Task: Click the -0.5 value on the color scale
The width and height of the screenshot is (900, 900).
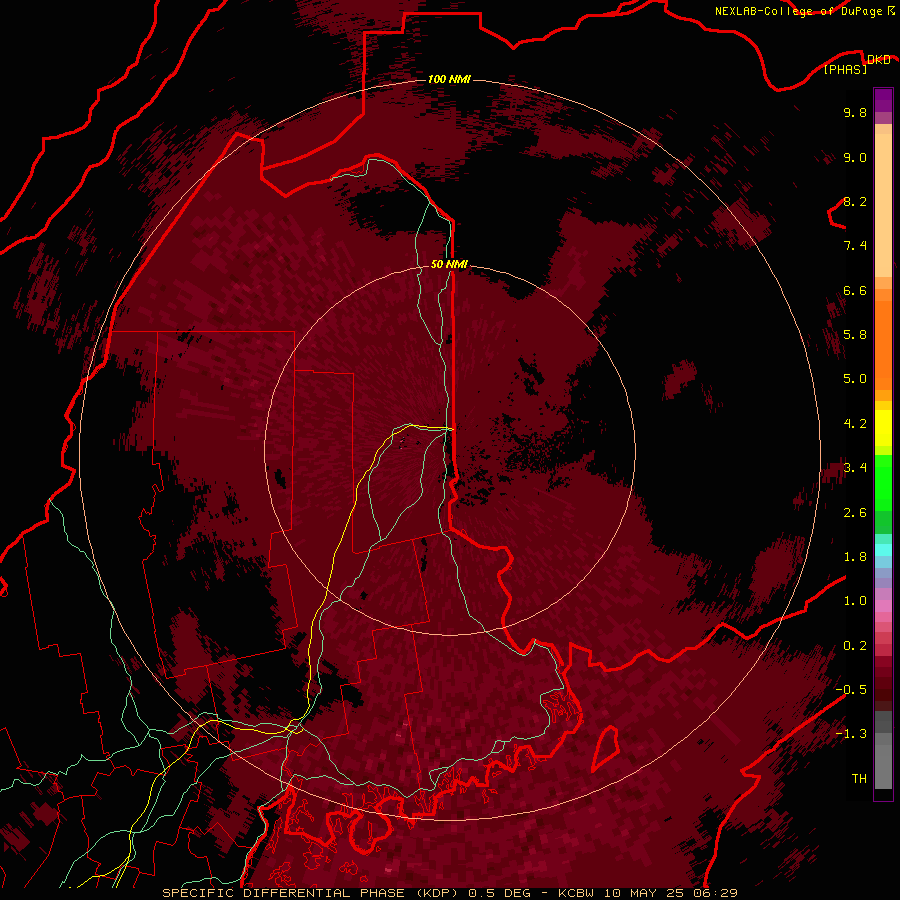Action: coord(851,690)
